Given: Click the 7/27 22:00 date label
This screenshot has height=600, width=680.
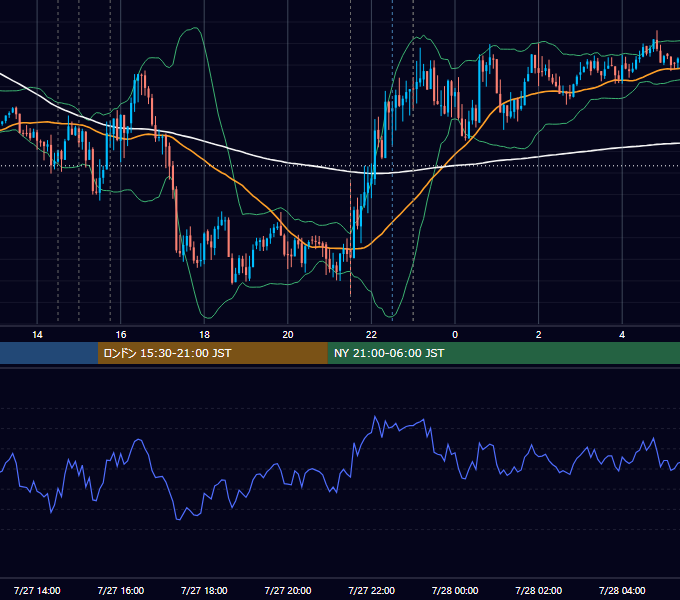Looking at the screenshot, I should pyautogui.click(x=372, y=590).
